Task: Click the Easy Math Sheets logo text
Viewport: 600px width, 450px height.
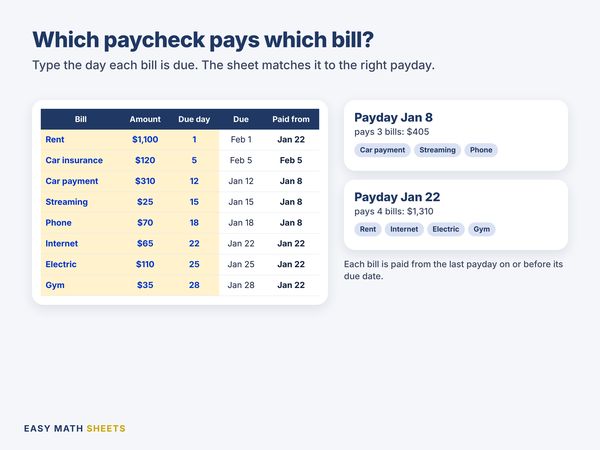Action: coord(75,429)
